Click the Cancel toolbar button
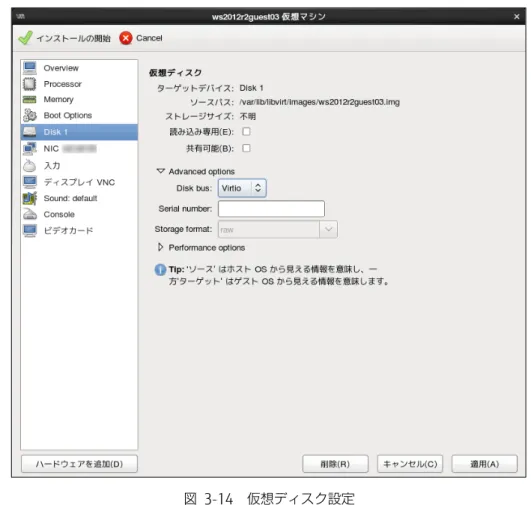Screen dimensions: 531x505 tap(141, 38)
